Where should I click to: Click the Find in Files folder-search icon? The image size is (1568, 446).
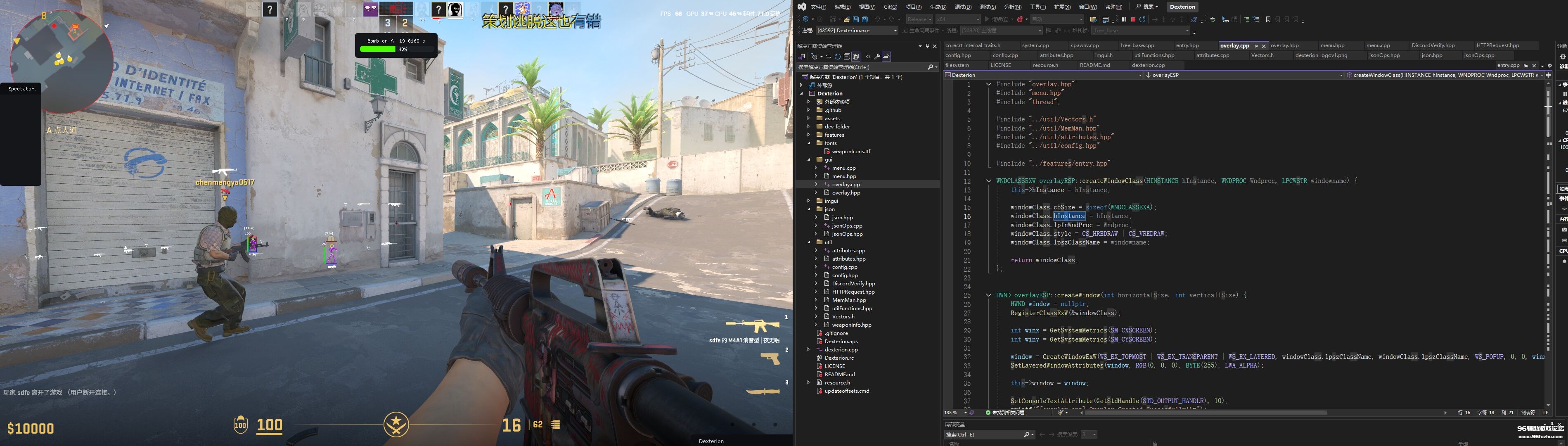pos(1093,19)
